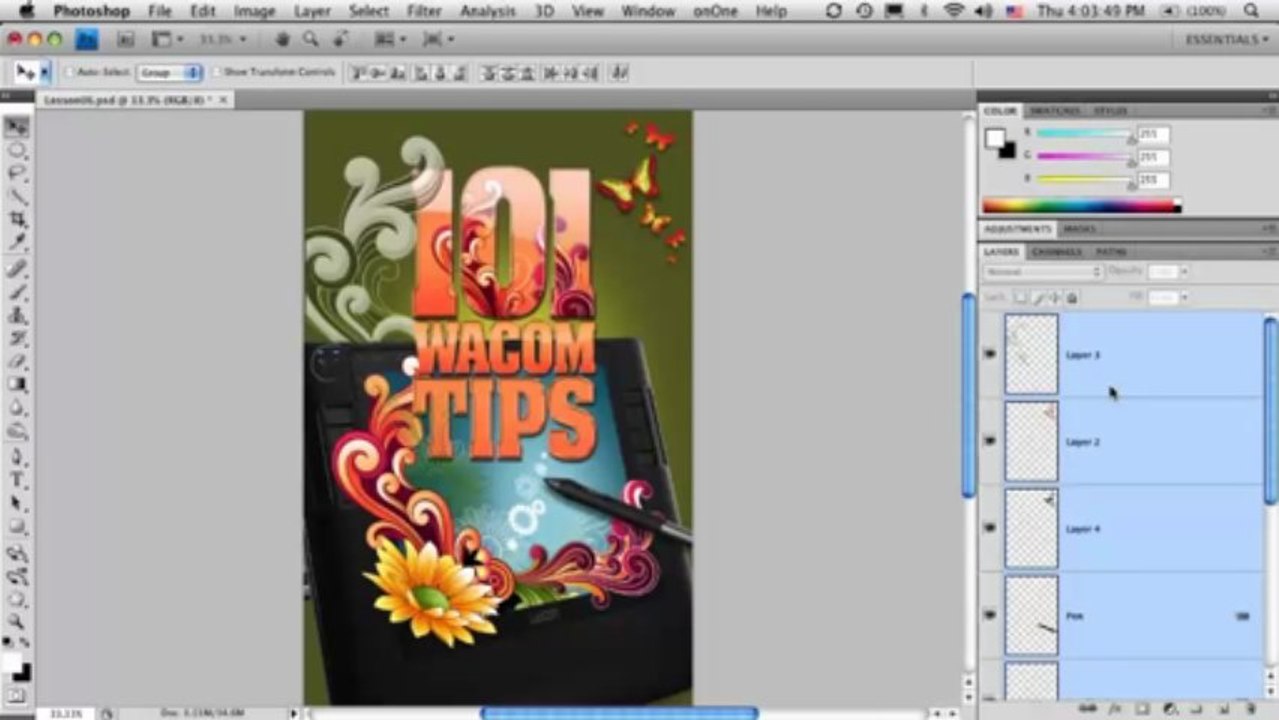The width and height of the screenshot is (1279, 720).
Task: Open the Auto-Select Group dropdown
Action: 170,73
